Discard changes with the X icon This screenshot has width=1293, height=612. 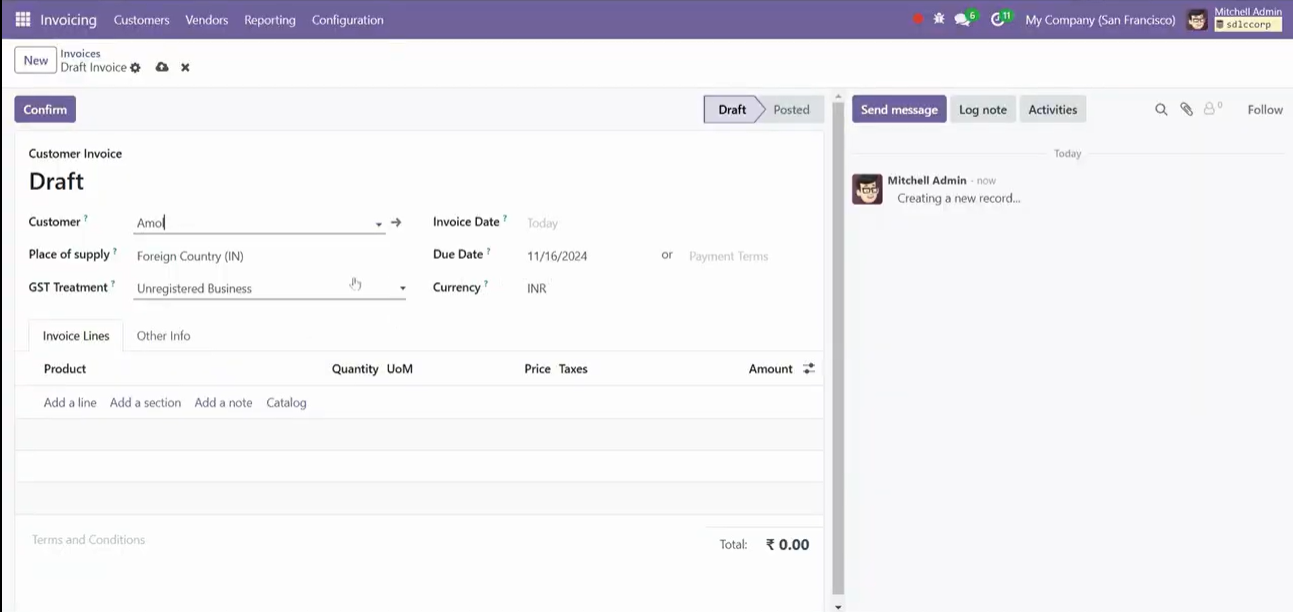pos(185,68)
